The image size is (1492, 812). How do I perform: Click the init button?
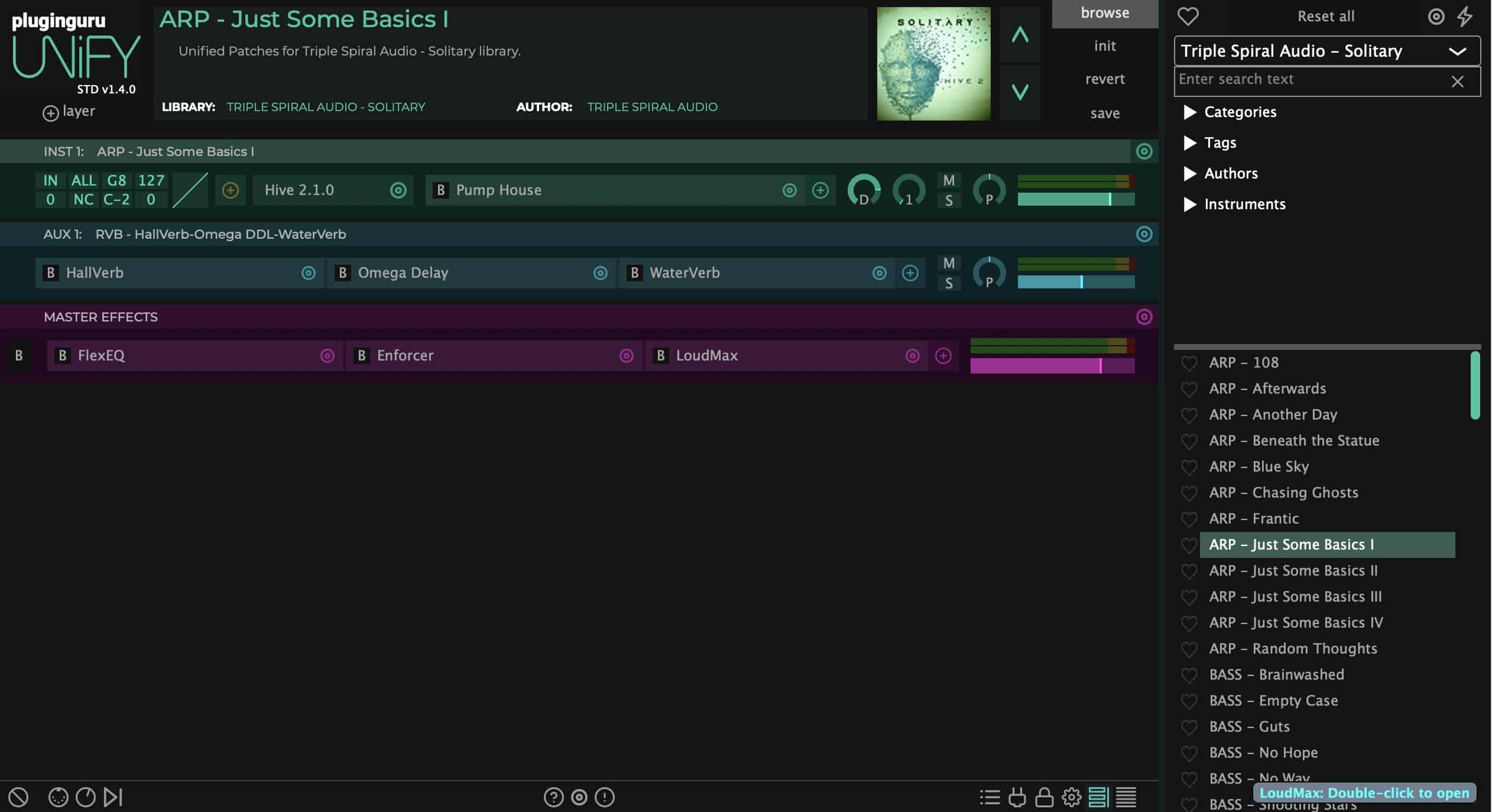coord(1105,46)
